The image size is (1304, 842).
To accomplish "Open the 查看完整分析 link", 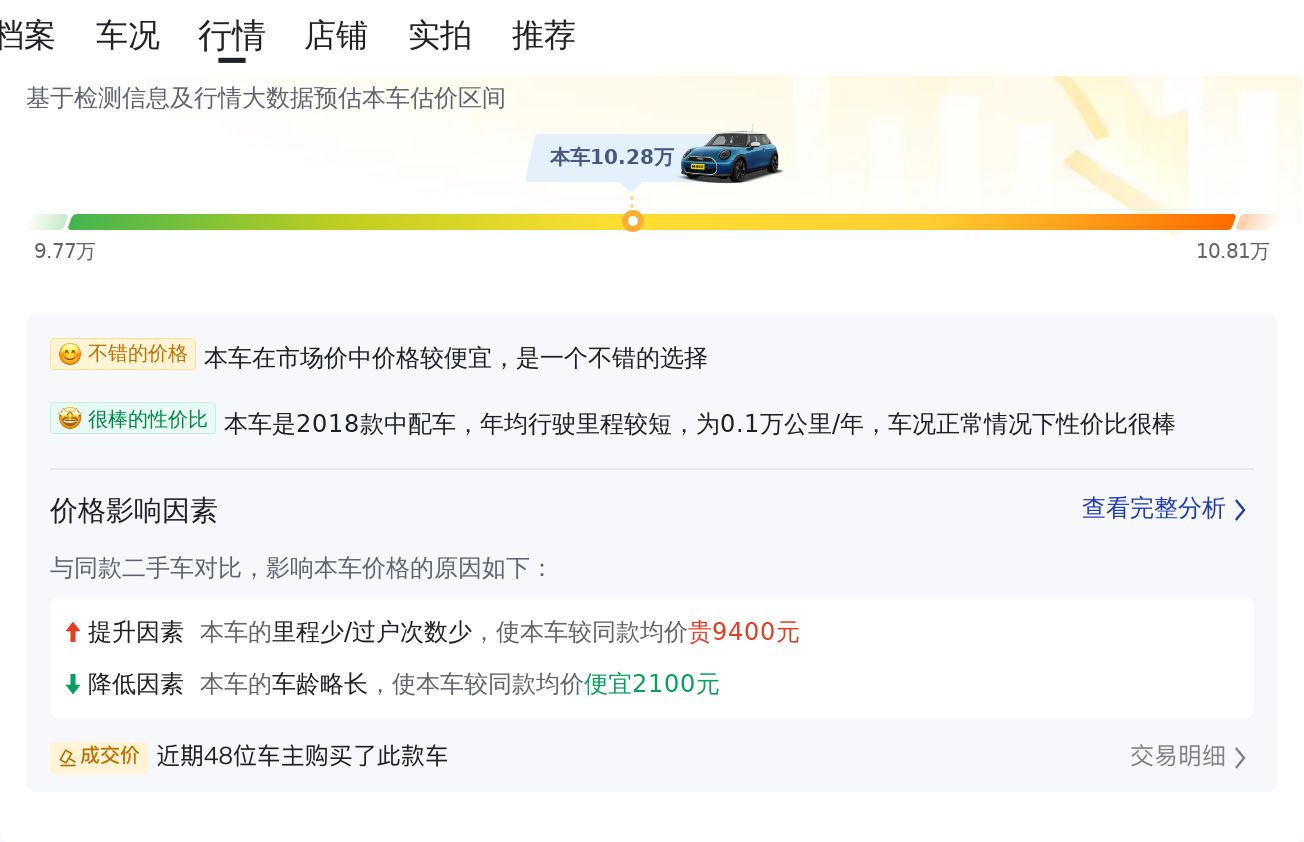I will pos(1153,509).
